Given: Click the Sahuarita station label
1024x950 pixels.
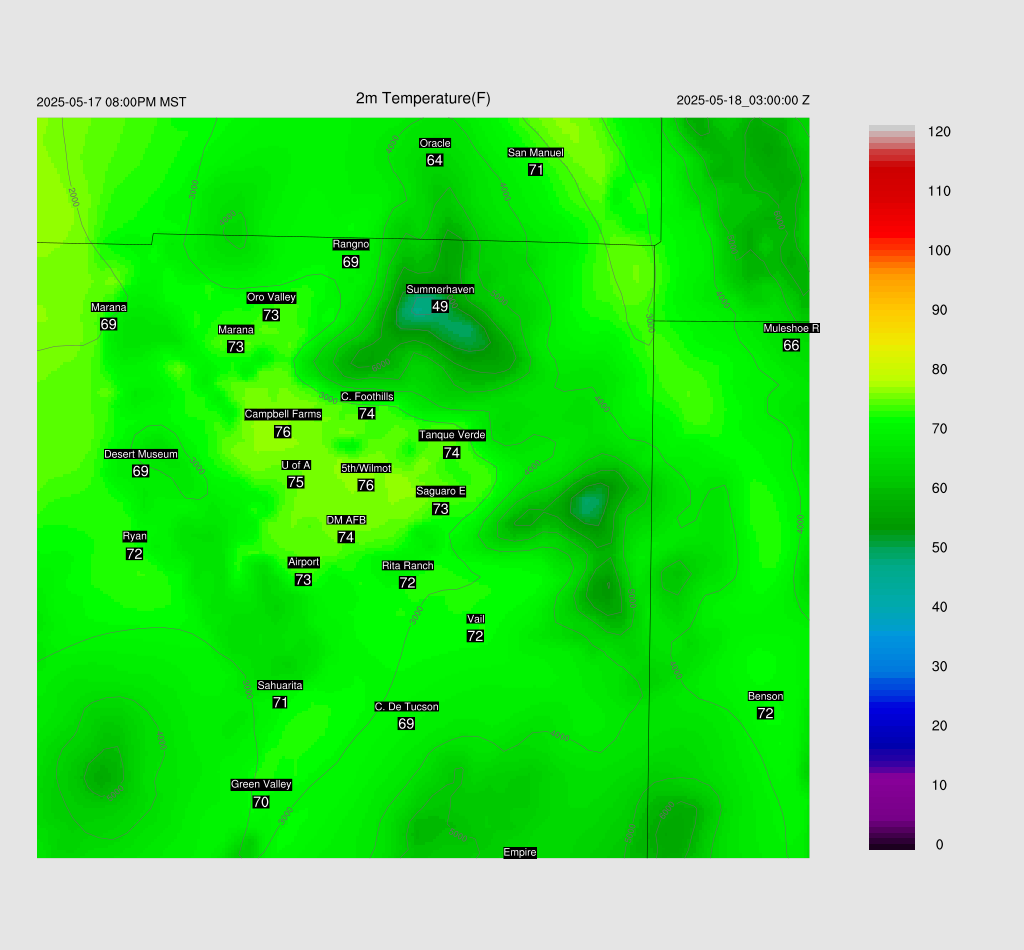Looking at the screenshot, I should point(280,686).
